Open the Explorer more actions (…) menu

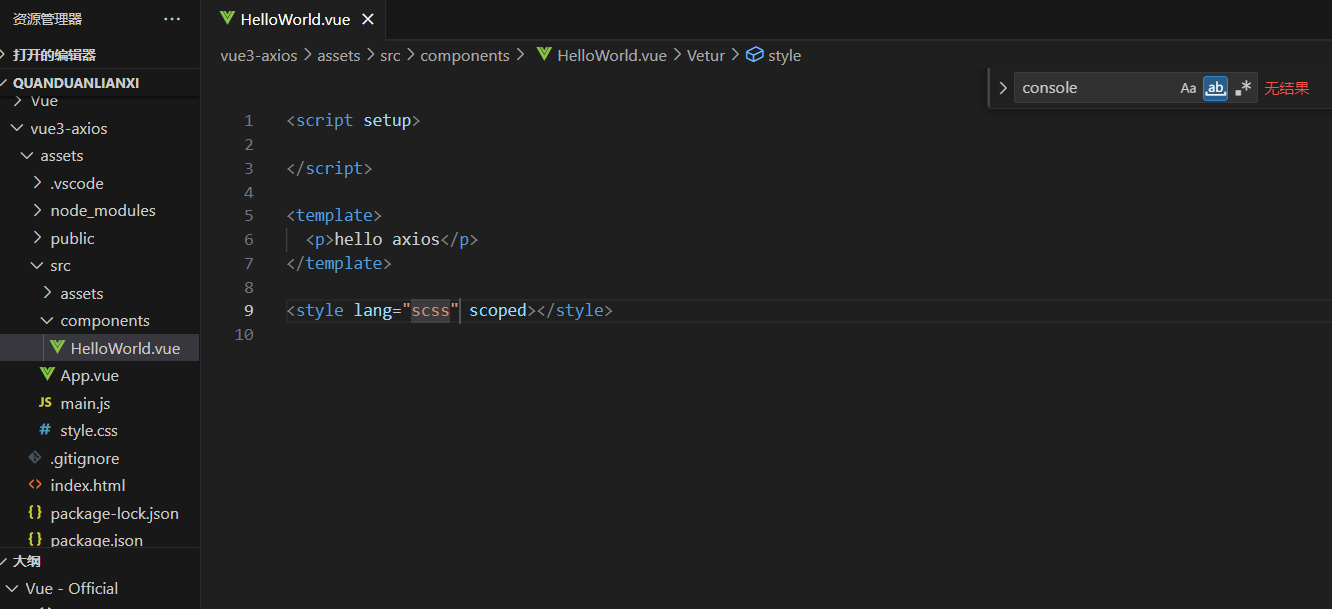[172, 19]
